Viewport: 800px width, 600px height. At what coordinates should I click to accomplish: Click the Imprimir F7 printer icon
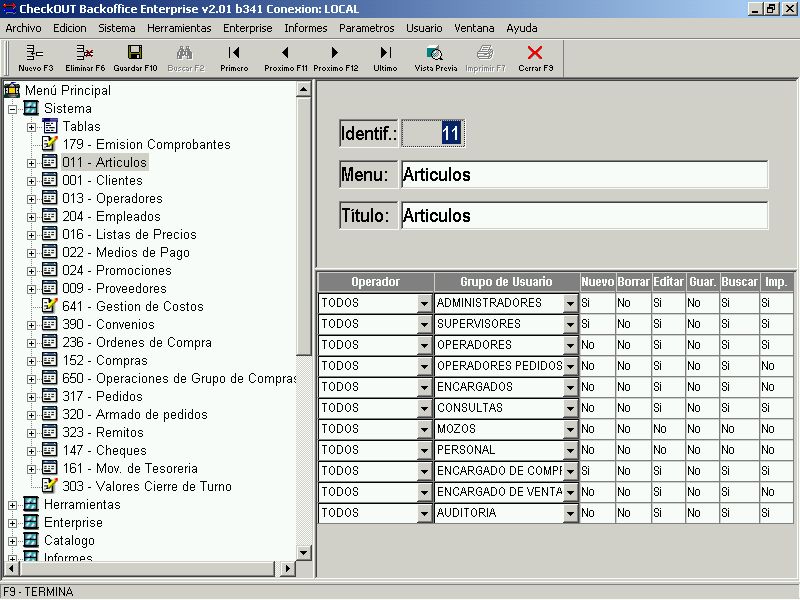point(485,53)
